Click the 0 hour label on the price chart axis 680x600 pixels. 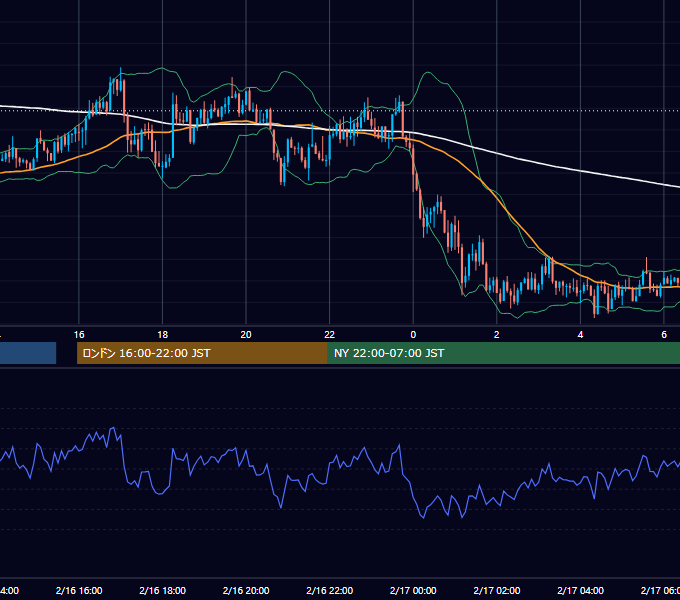tap(413, 335)
